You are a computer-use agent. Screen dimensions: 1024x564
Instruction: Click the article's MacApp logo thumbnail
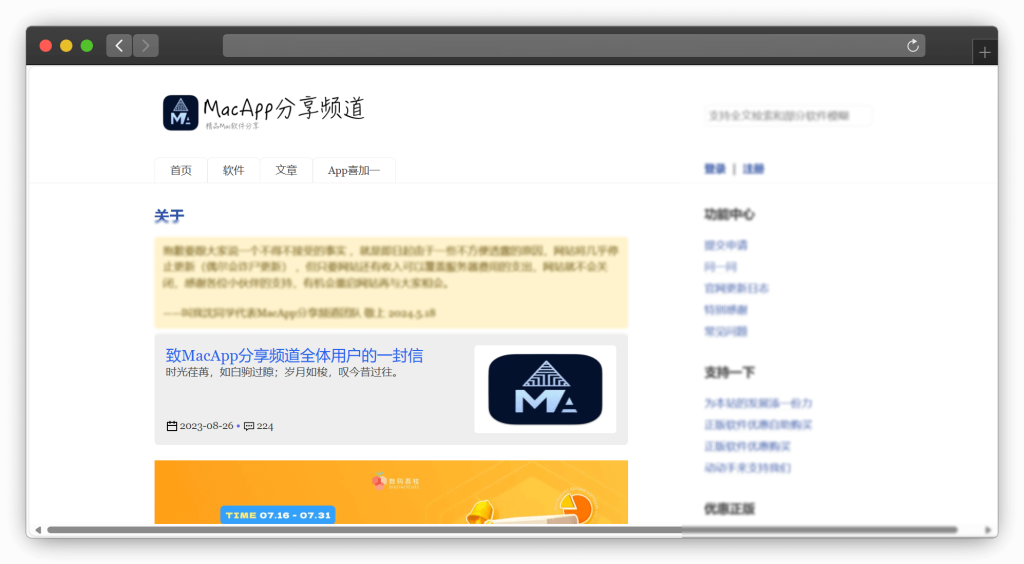pos(545,389)
